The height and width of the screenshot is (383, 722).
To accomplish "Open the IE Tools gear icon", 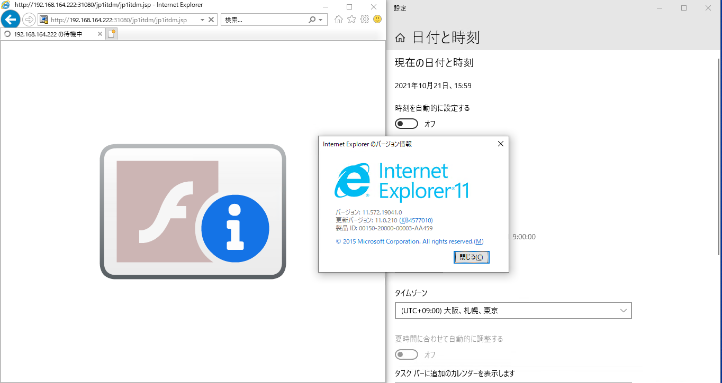I will point(364,19).
